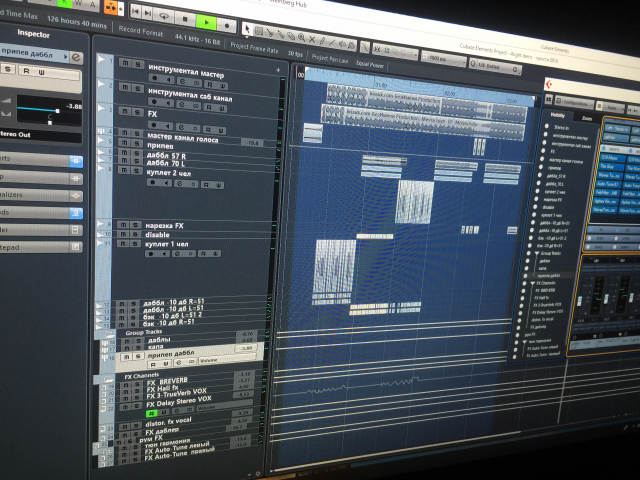This screenshot has width=640, height=480.
Task: Click the 'мастер канал голоса' volume value field
Action: (x=252, y=143)
